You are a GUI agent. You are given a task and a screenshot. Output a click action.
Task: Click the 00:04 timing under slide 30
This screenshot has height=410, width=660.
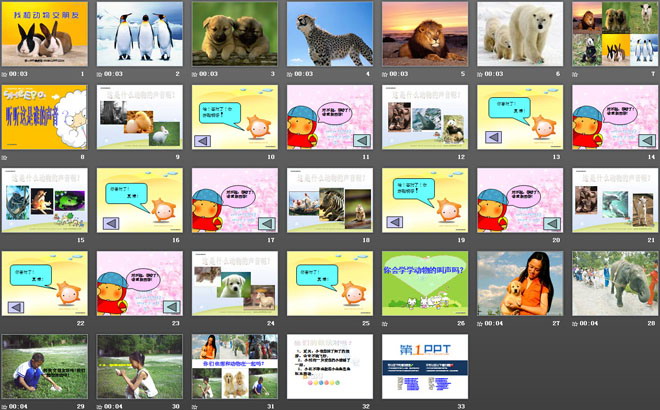coord(113,407)
